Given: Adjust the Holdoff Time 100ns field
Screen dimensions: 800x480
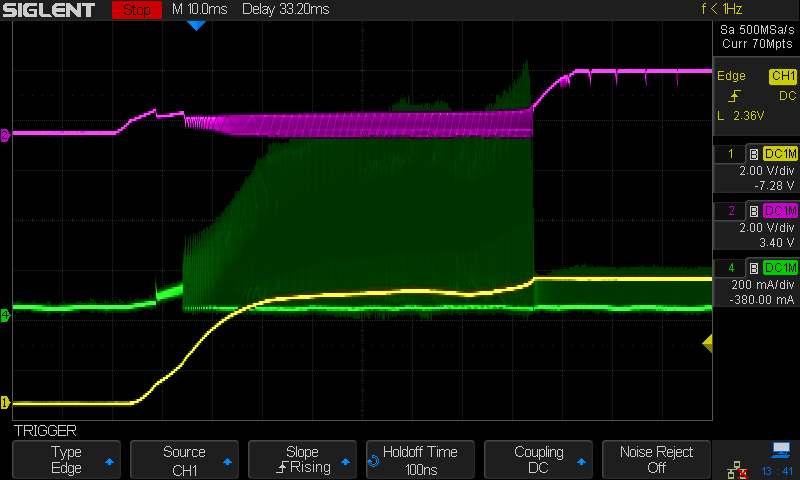Looking at the screenshot, I should coord(420,460).
